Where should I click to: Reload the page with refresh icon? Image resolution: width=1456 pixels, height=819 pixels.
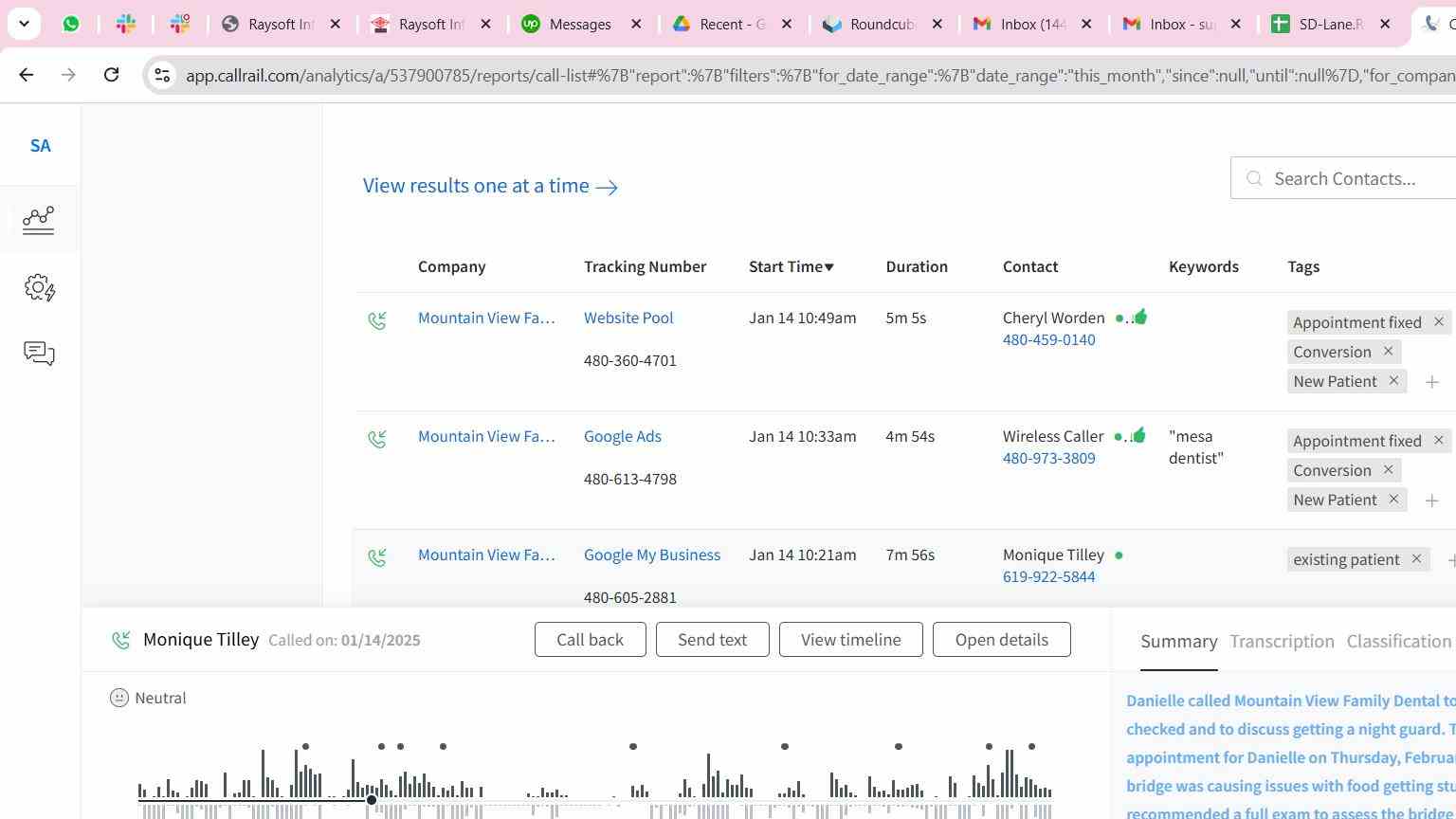point(111,74)
